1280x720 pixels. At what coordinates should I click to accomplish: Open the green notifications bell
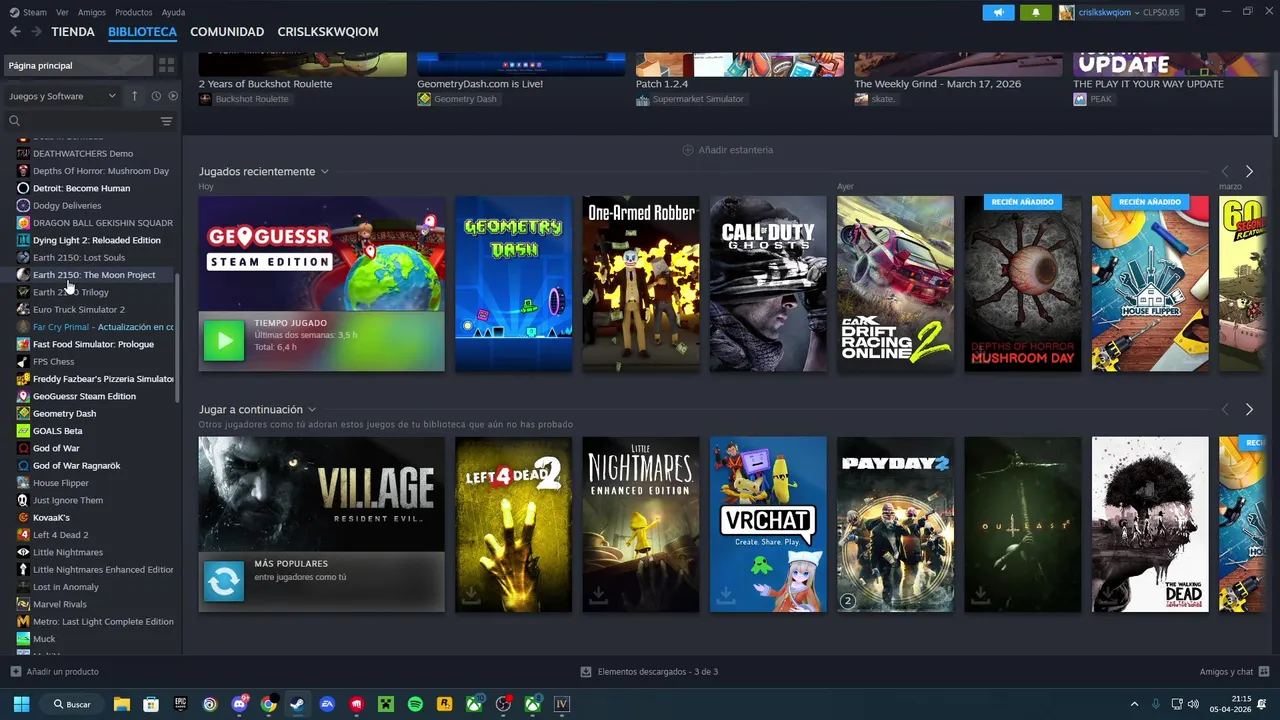coord(1035,12)
